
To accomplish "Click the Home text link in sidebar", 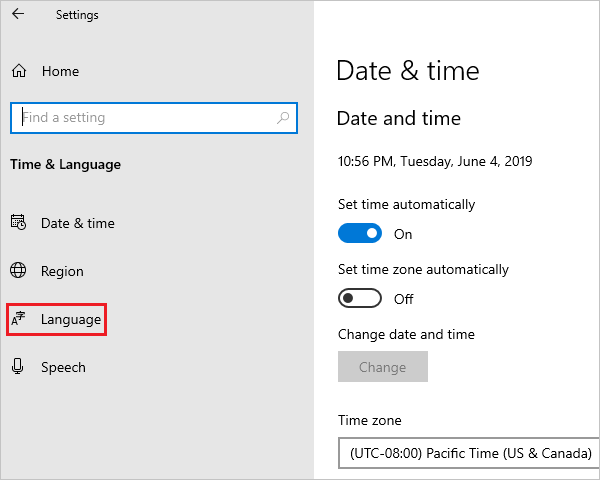I will [60, 72].
